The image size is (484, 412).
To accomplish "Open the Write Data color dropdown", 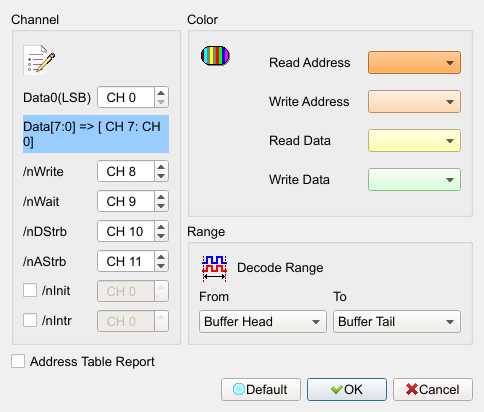I will pyautogui.click(x=414, y=180).
